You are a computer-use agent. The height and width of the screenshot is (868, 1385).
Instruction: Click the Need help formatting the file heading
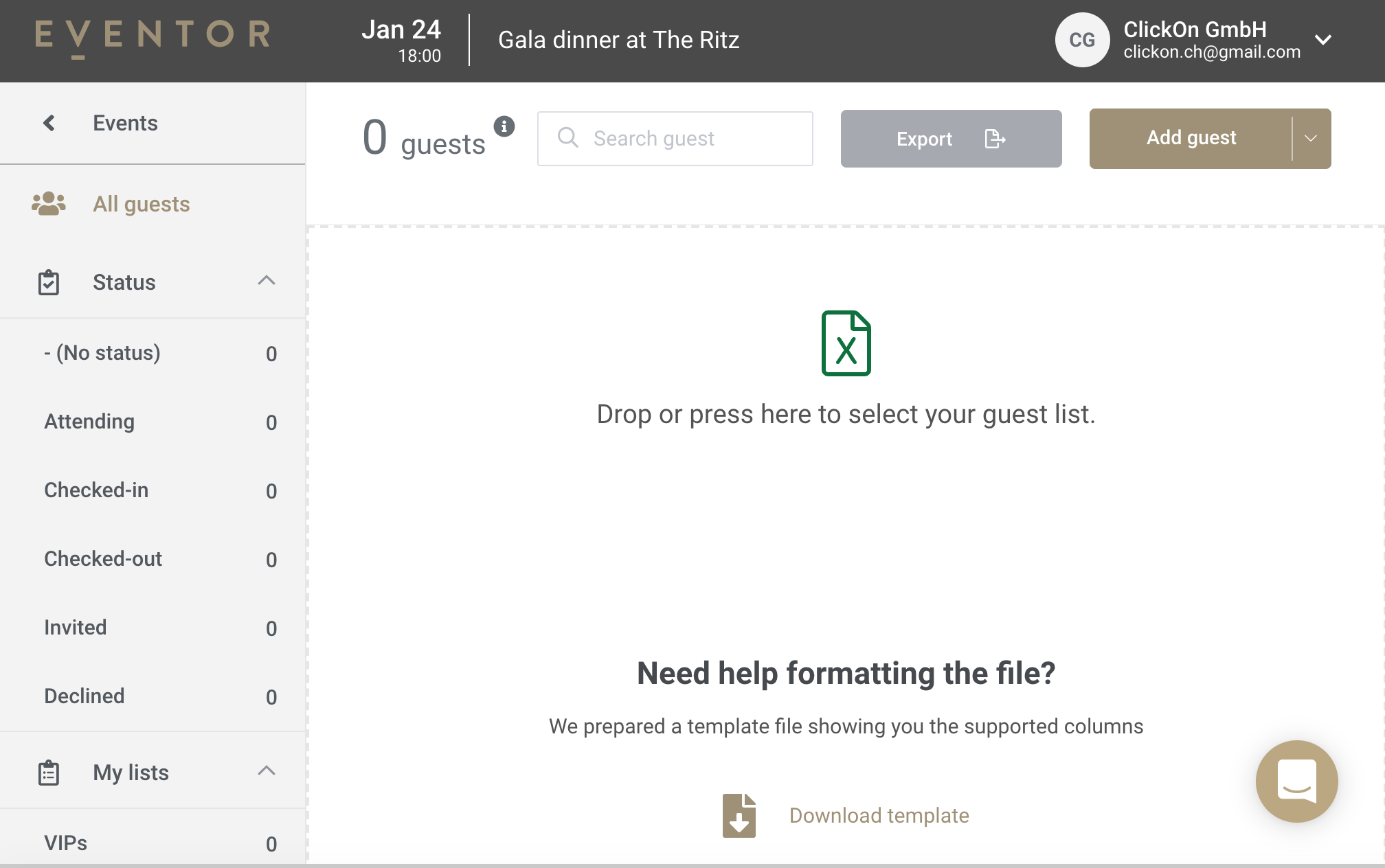tap(846, 673)
